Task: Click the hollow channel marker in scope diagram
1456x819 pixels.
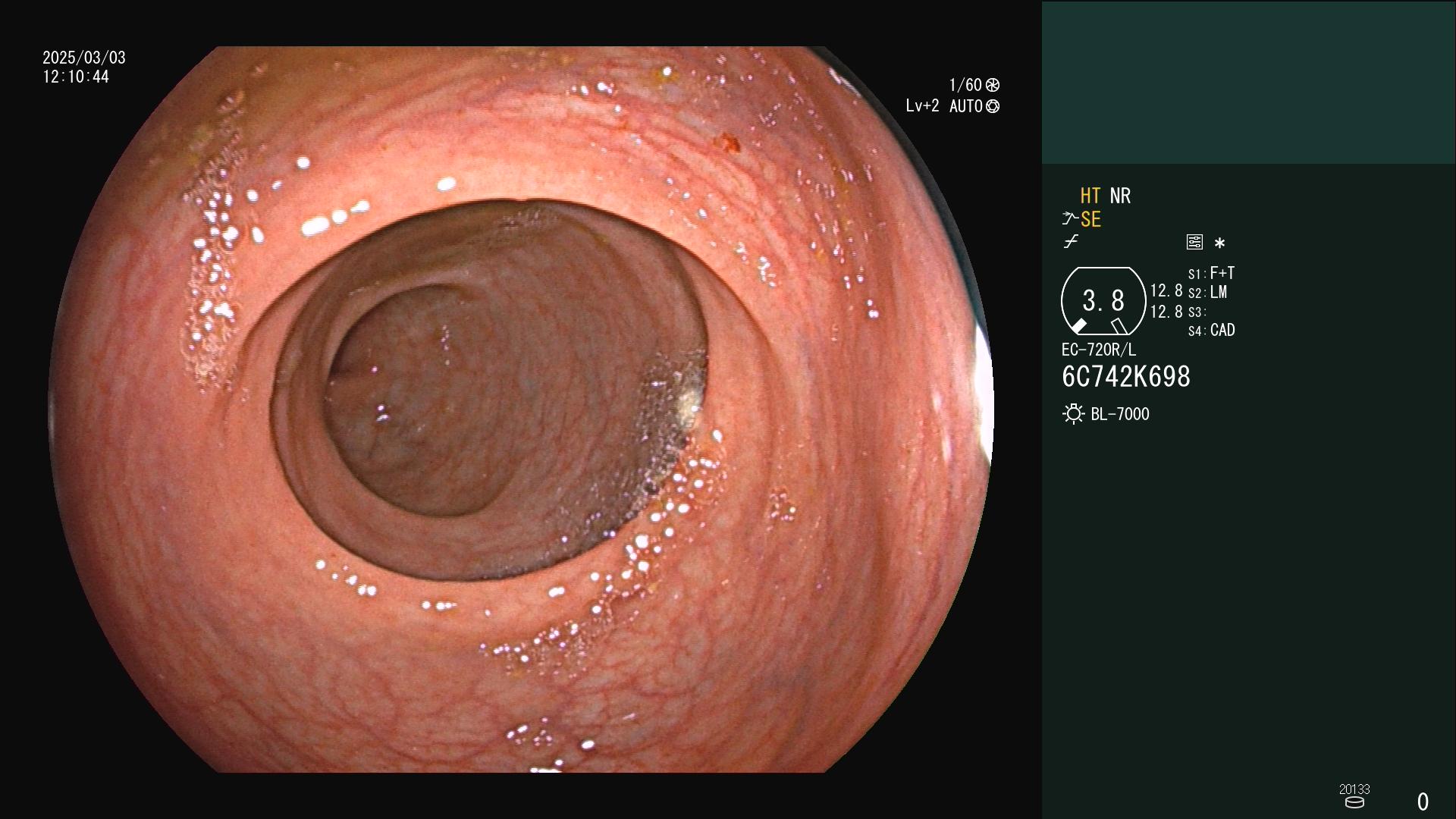Action: [x=1119, y=326]
